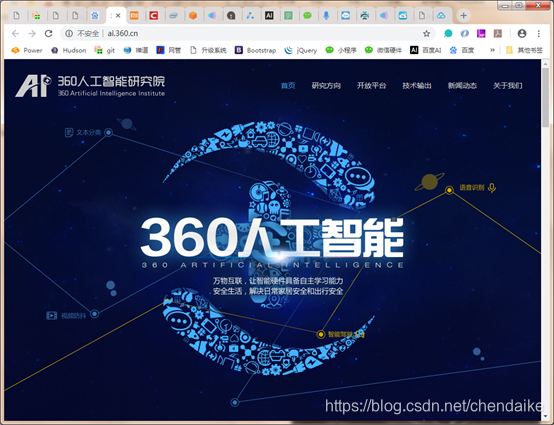554x425 pixels.
Task: Open the 小程序 bookmark
Action: coord(341,50)
